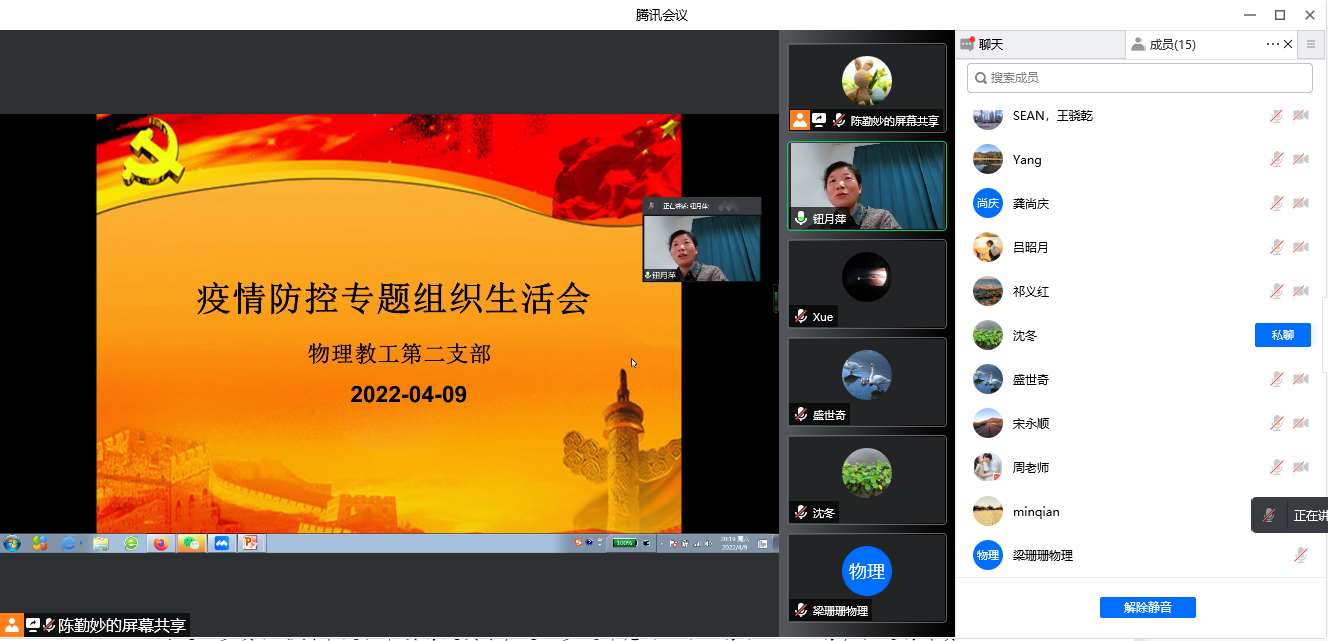
Task: Select 盛世奇 video thumbnail tile
Action: click(x=866, y=382)
